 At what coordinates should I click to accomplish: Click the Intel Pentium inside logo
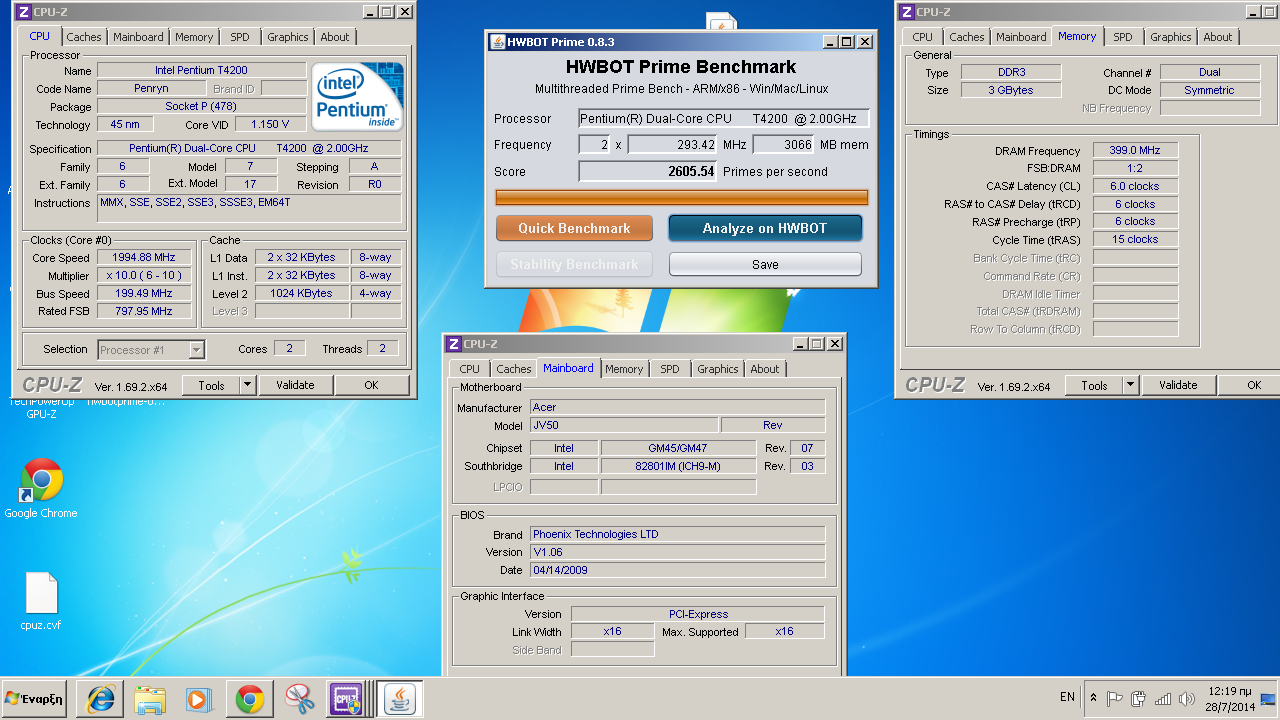pos(358,96)
